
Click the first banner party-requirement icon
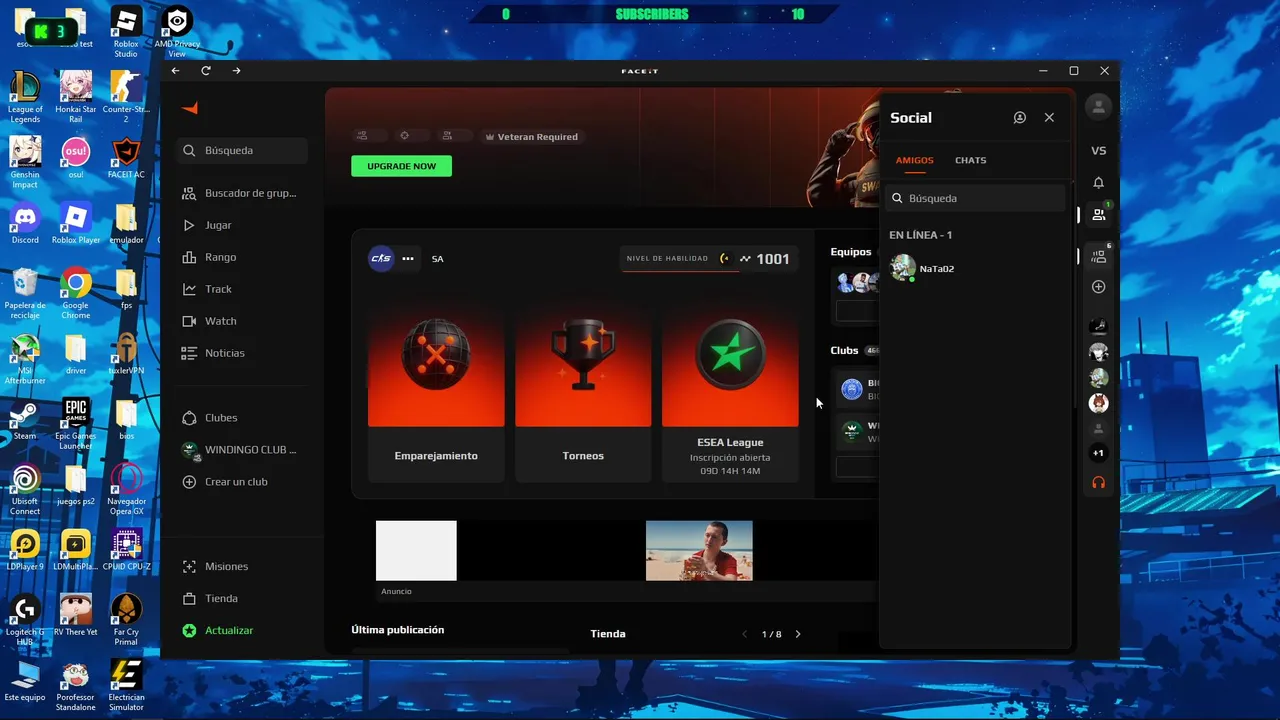pos(362,136)
